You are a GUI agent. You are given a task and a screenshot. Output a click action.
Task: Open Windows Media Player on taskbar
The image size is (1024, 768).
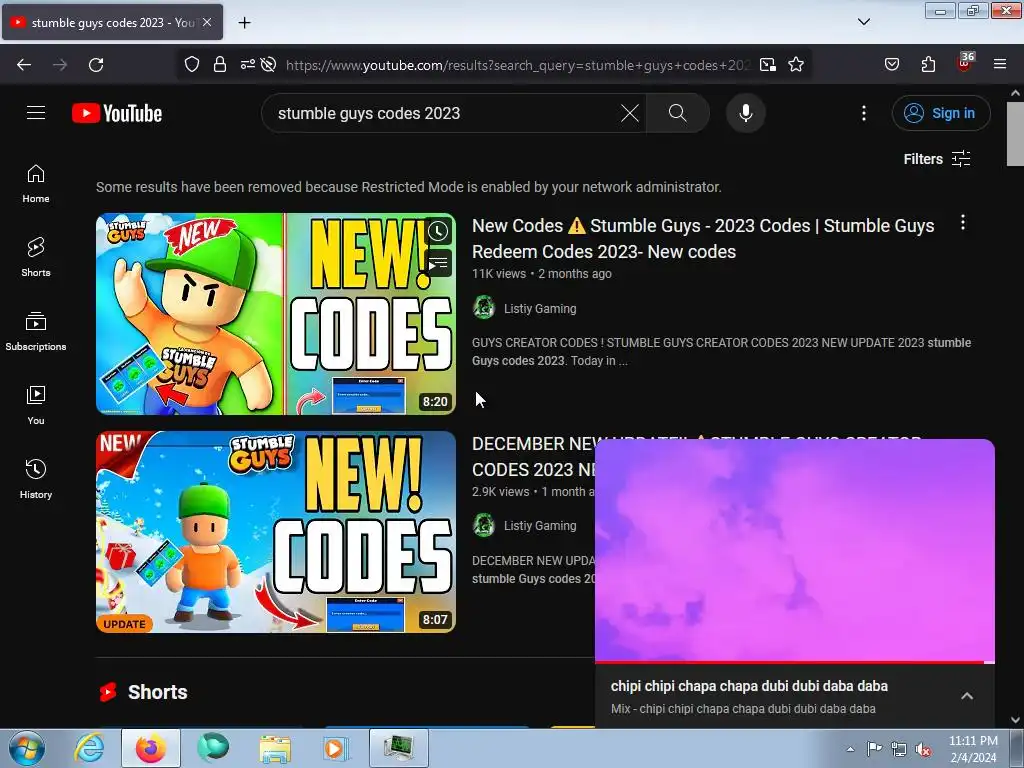tap(337, 748)
